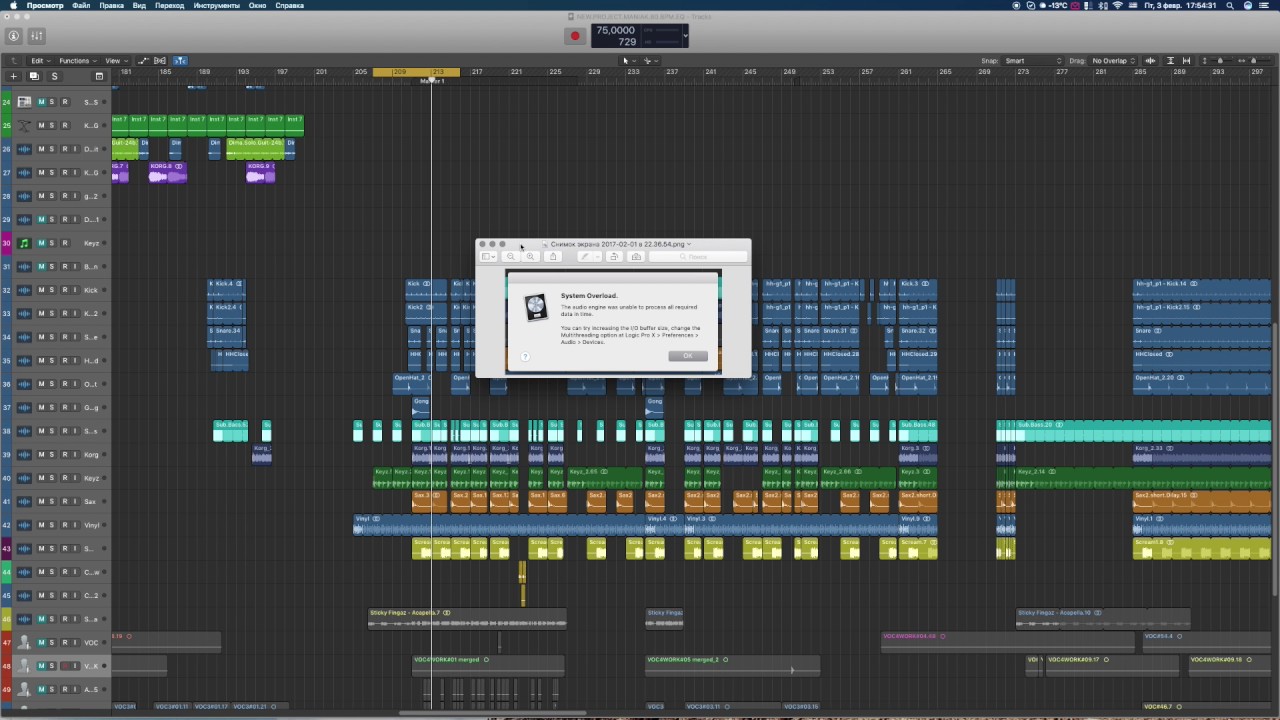
Task: Mute track 24 with its M button
Action: [41, 102]
